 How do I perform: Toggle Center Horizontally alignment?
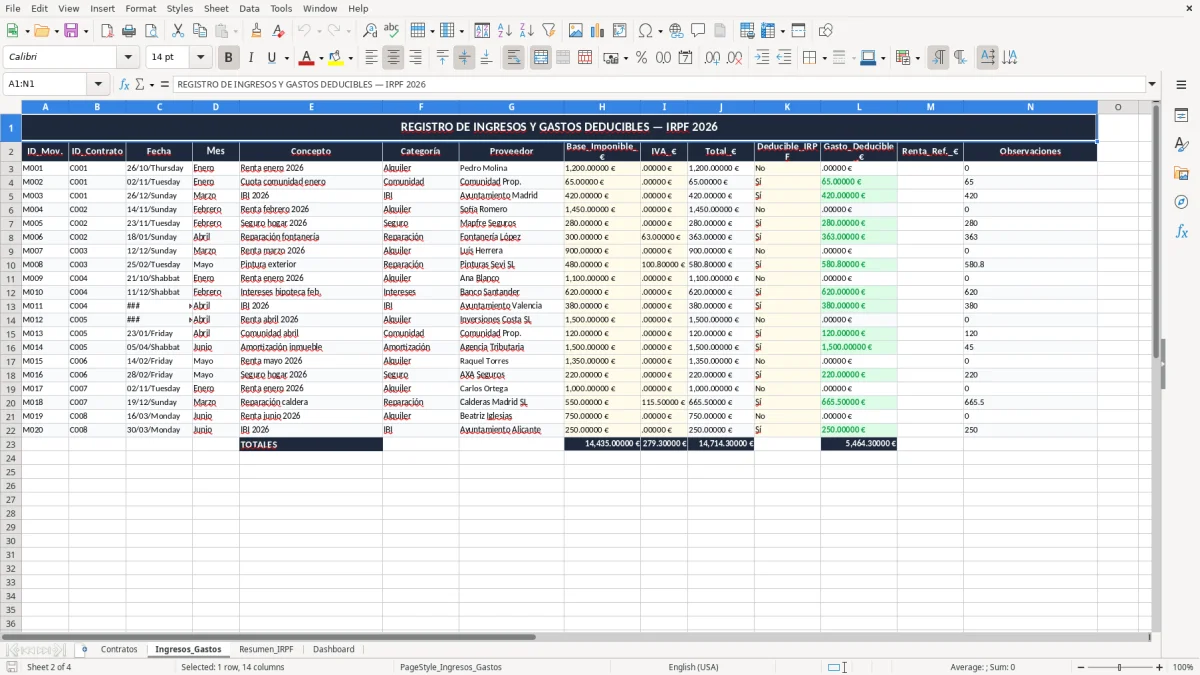(x=393, y=58)
